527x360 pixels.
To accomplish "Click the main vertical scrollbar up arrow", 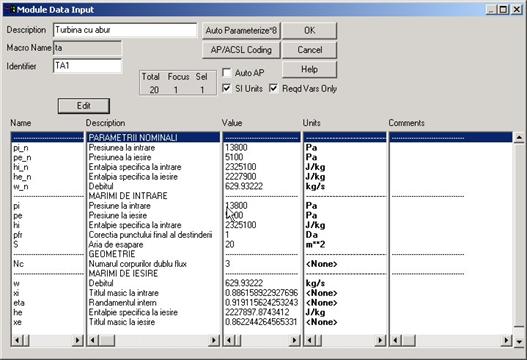I will 519,137.
